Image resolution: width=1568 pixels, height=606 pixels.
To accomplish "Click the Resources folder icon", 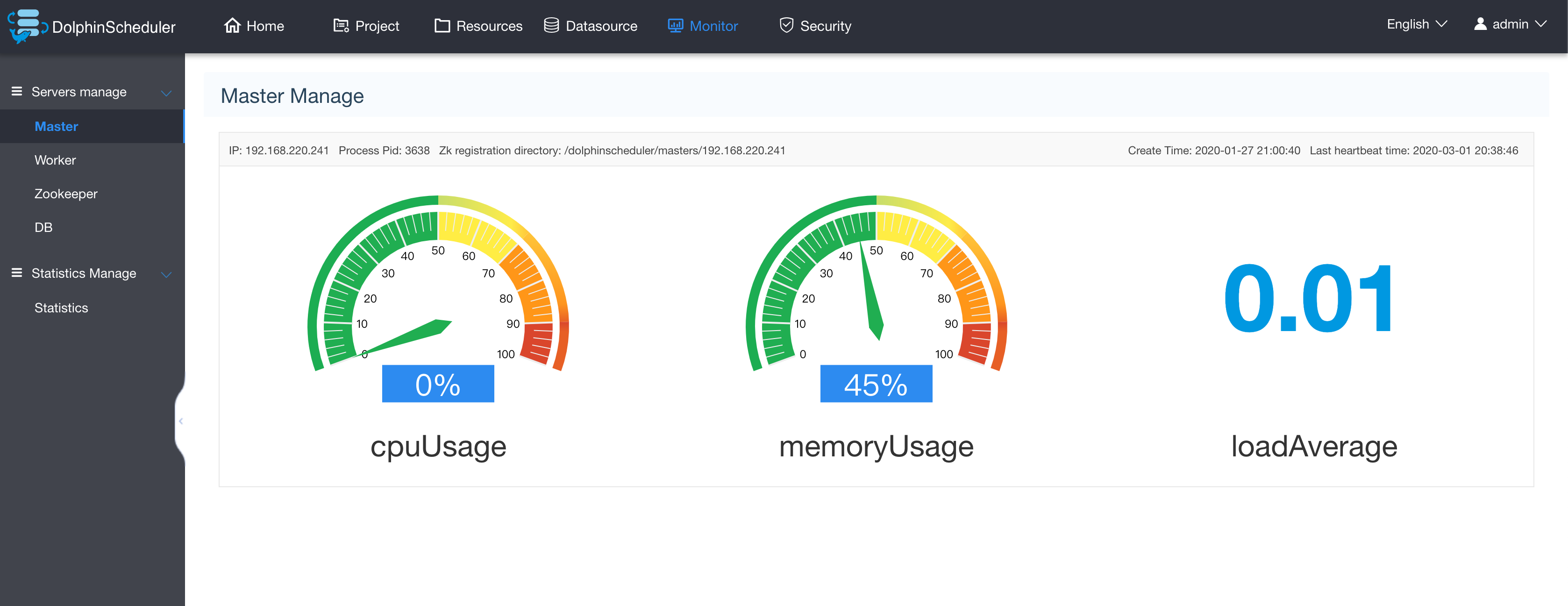I will point(442,26).
